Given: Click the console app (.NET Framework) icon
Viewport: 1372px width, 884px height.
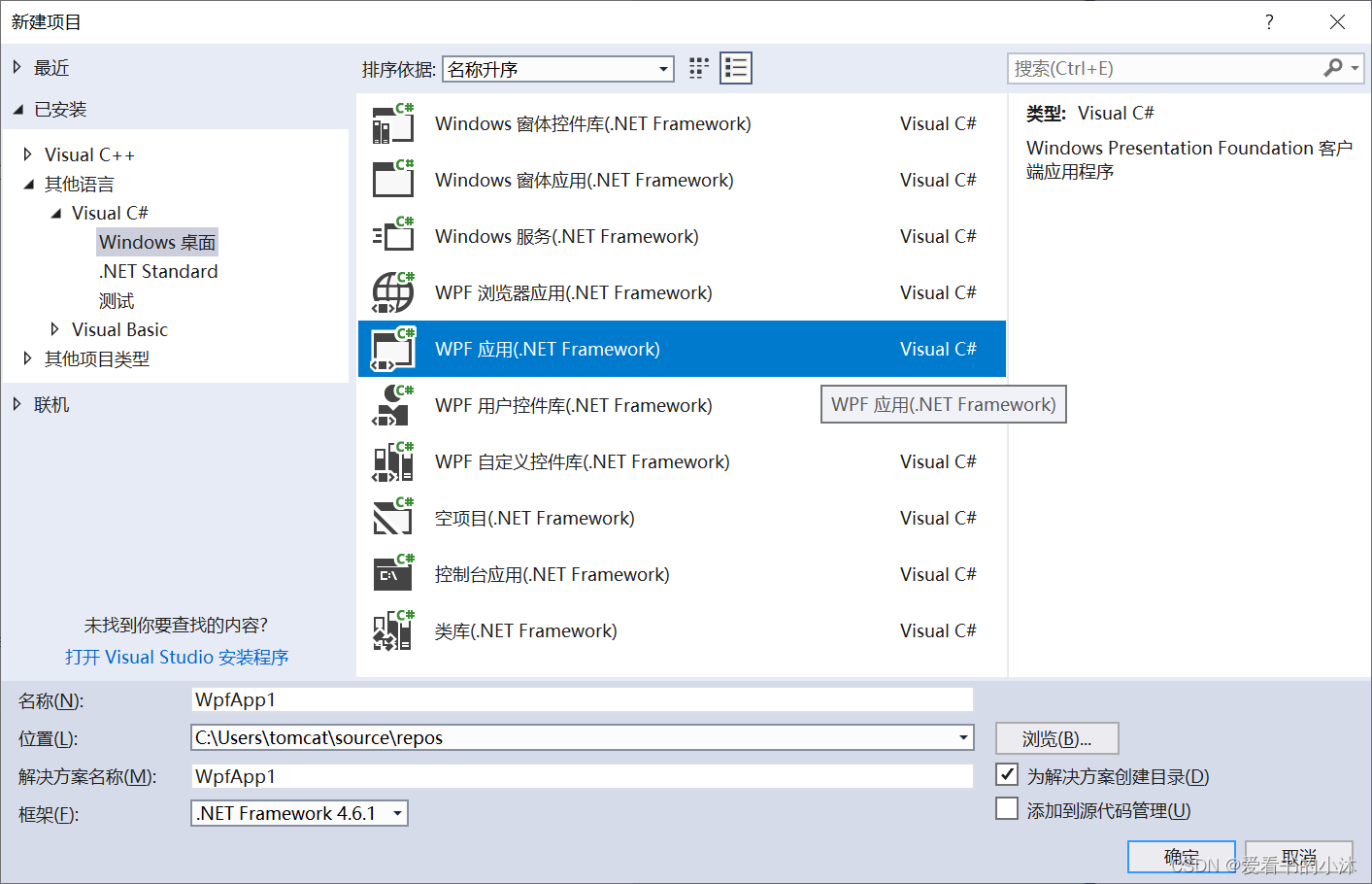Looking at the screenshot, I should pos(393,574).
